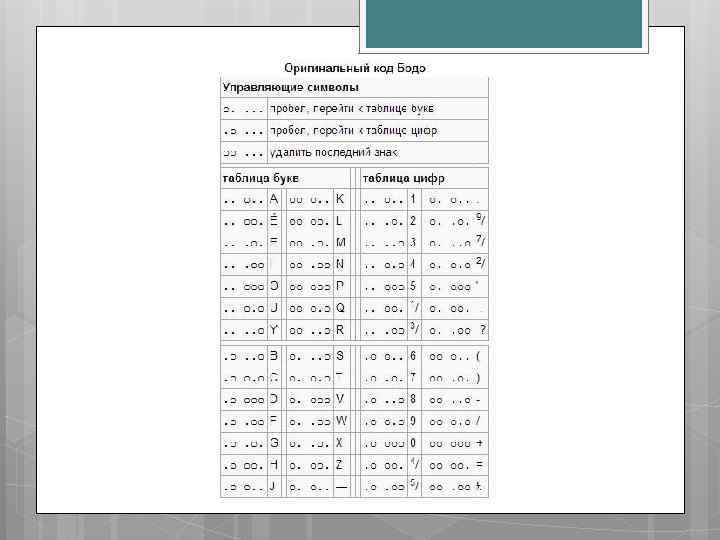The image size is (720, 540).
Task: Select the digit 0 cell
Action: coord(413,443)
